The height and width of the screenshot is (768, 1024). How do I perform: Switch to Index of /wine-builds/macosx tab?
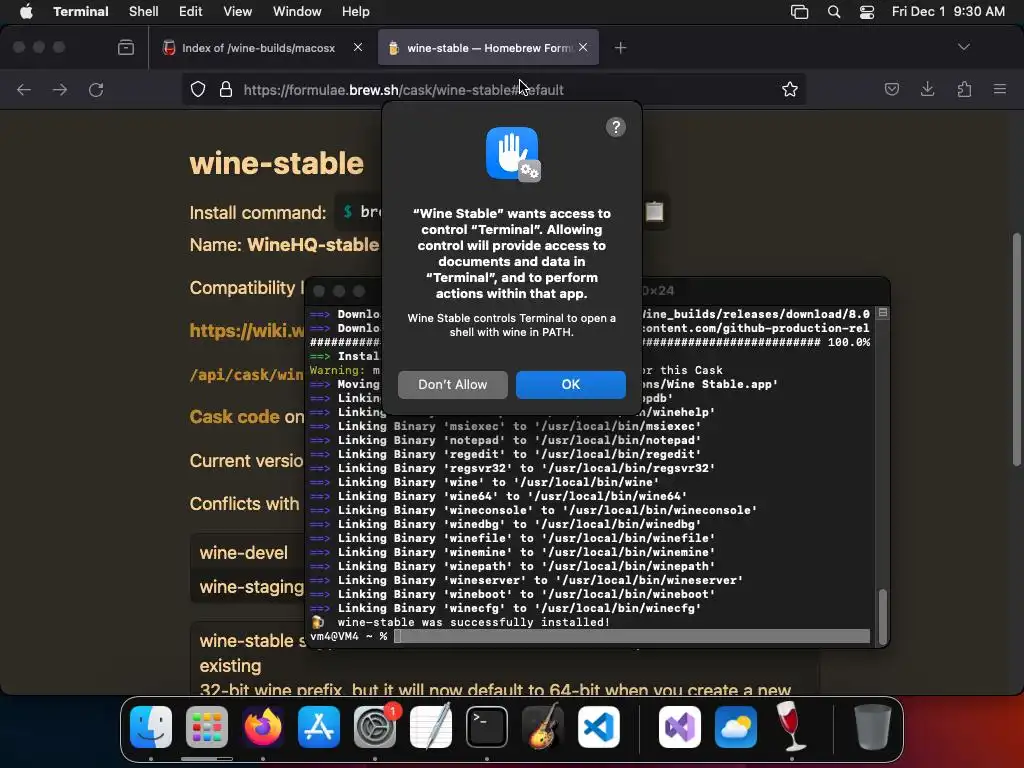259,48
